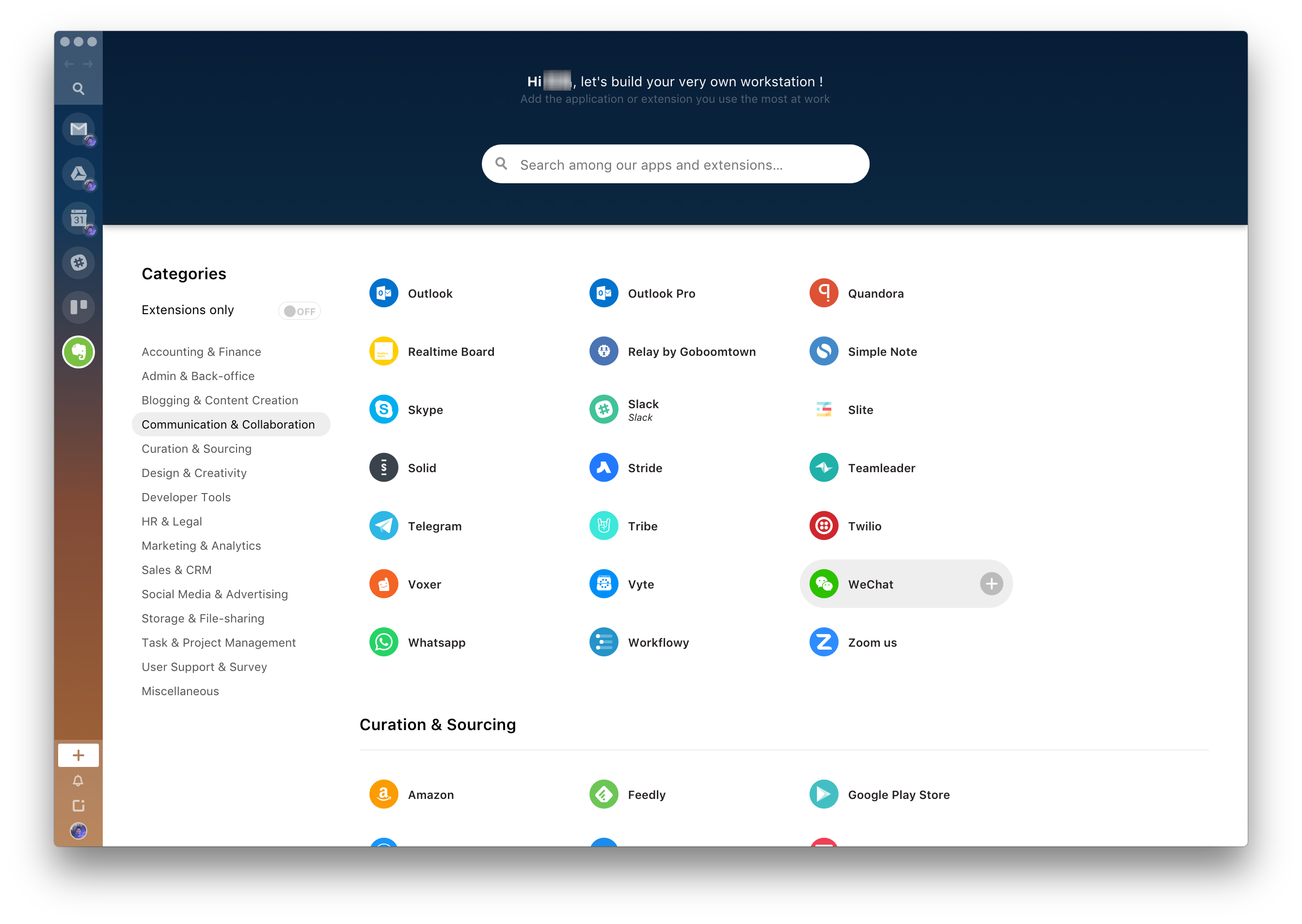
Task: Click the WhatsApp icon to add it
Action: [385, 642]
